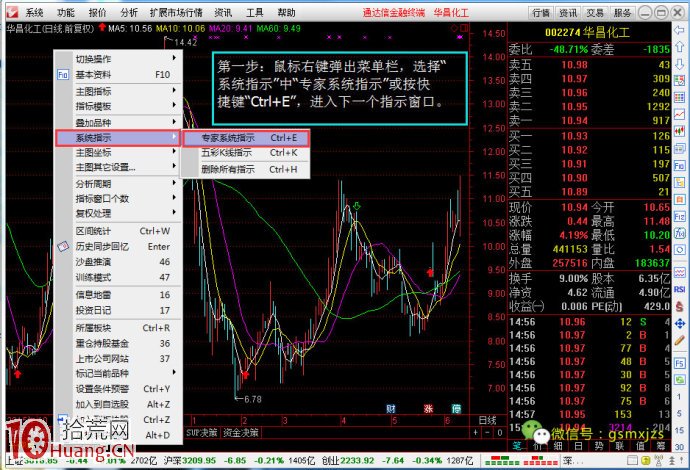
Task: Click the money bag icon in the sidebar
Action: tap(679, 307)
